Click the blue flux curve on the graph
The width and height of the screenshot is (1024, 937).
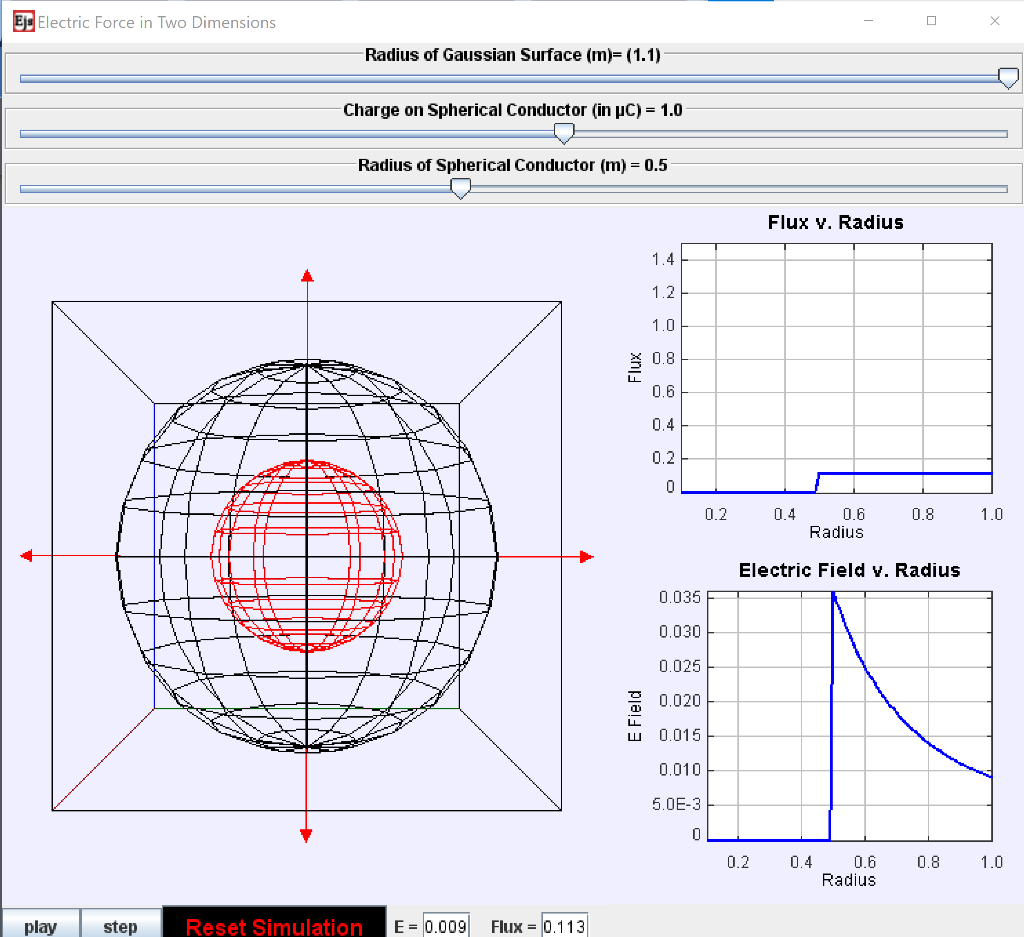coord(900,472)
